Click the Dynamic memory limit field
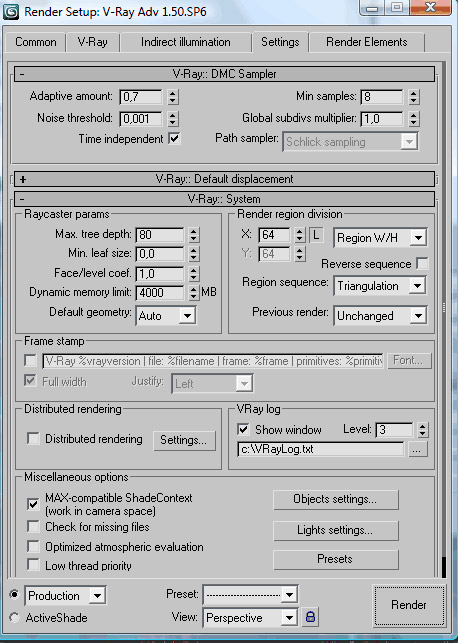Viewport: 458px width, 643px height. point(160,293)
